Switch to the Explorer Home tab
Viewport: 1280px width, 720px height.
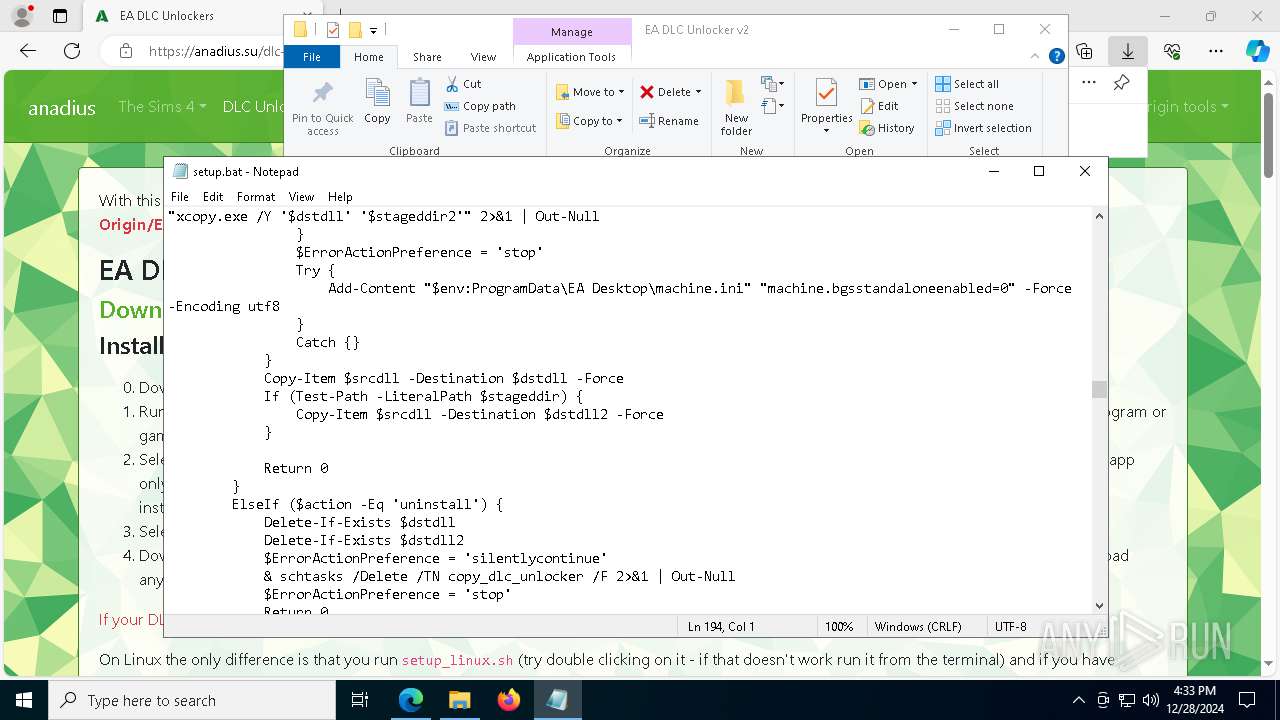coord(368,57)
